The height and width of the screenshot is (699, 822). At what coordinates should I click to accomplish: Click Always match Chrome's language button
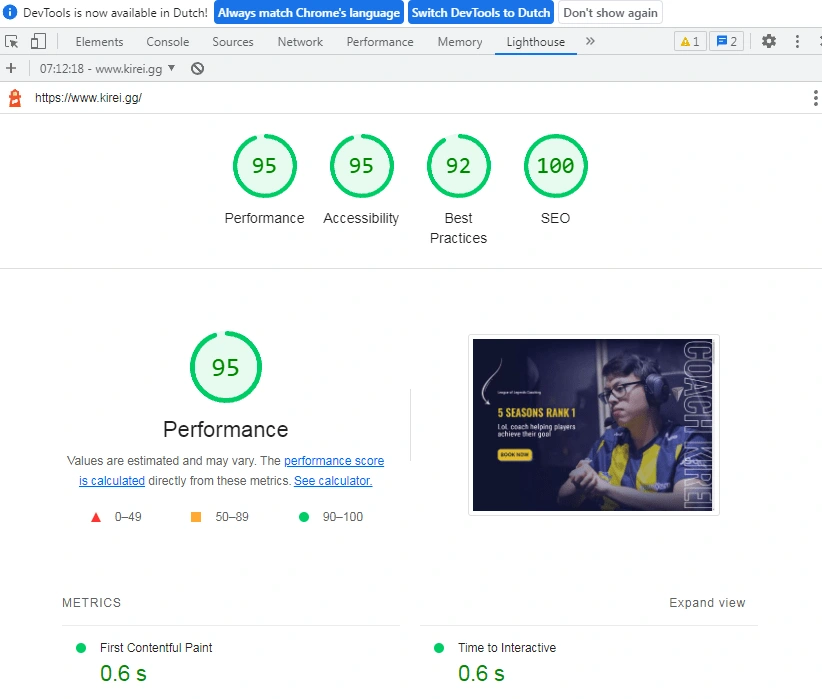coord(309,13)
